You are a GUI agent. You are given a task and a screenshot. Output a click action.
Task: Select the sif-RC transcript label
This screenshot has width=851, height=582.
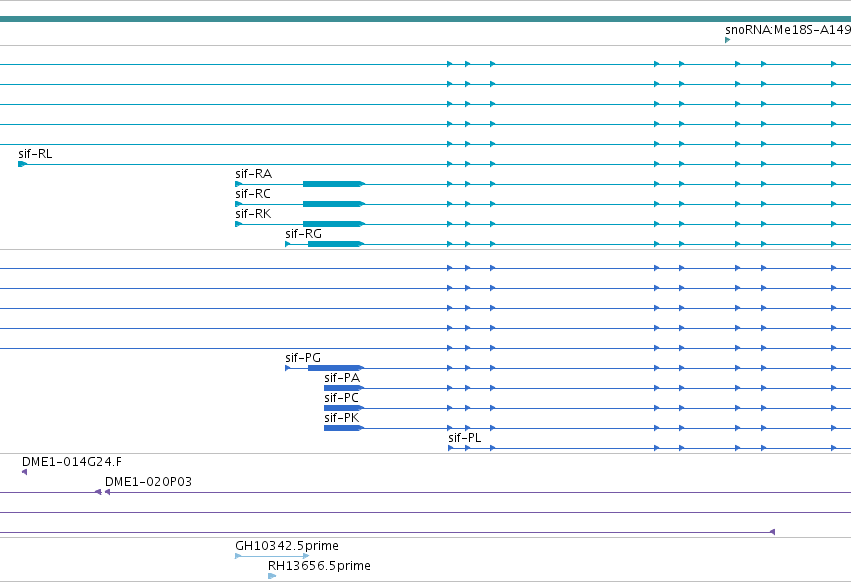click(x=253, y=194)
